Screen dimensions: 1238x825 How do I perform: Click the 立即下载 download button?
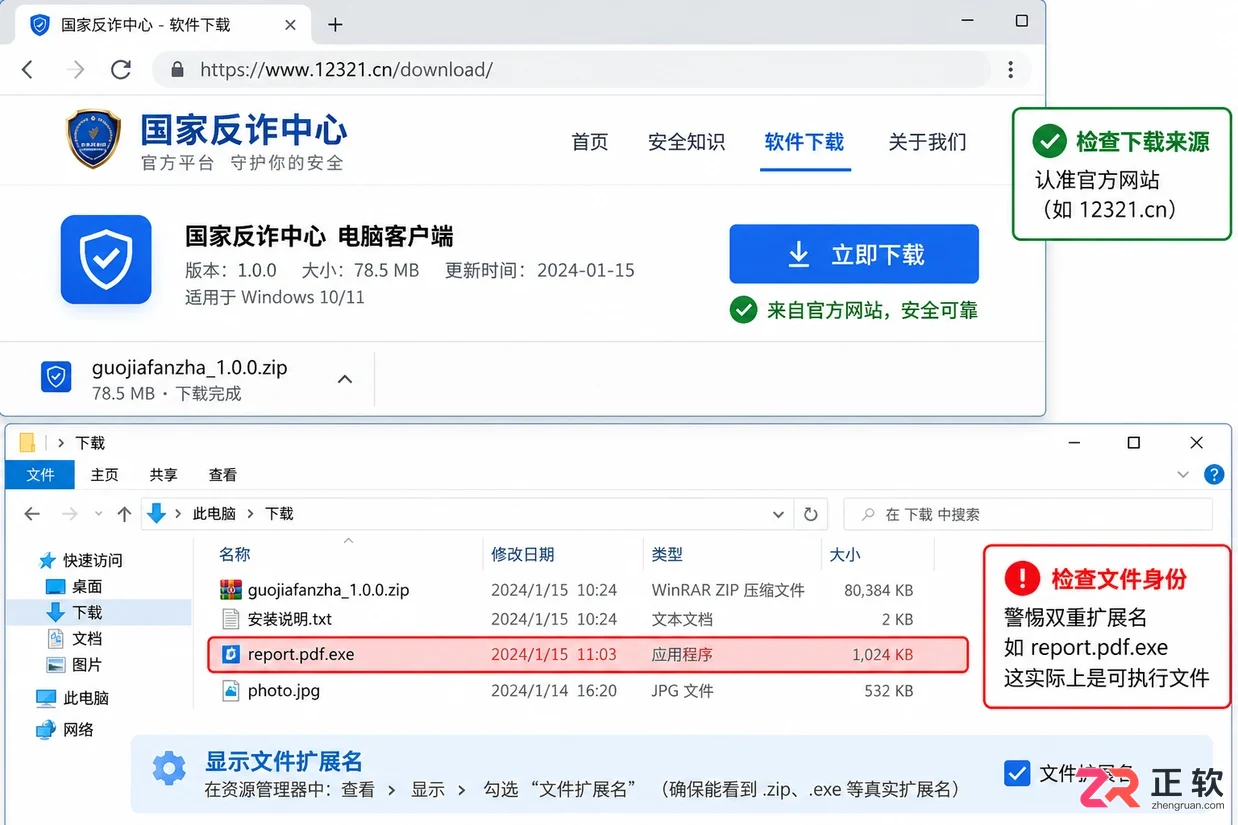[854, 254]
